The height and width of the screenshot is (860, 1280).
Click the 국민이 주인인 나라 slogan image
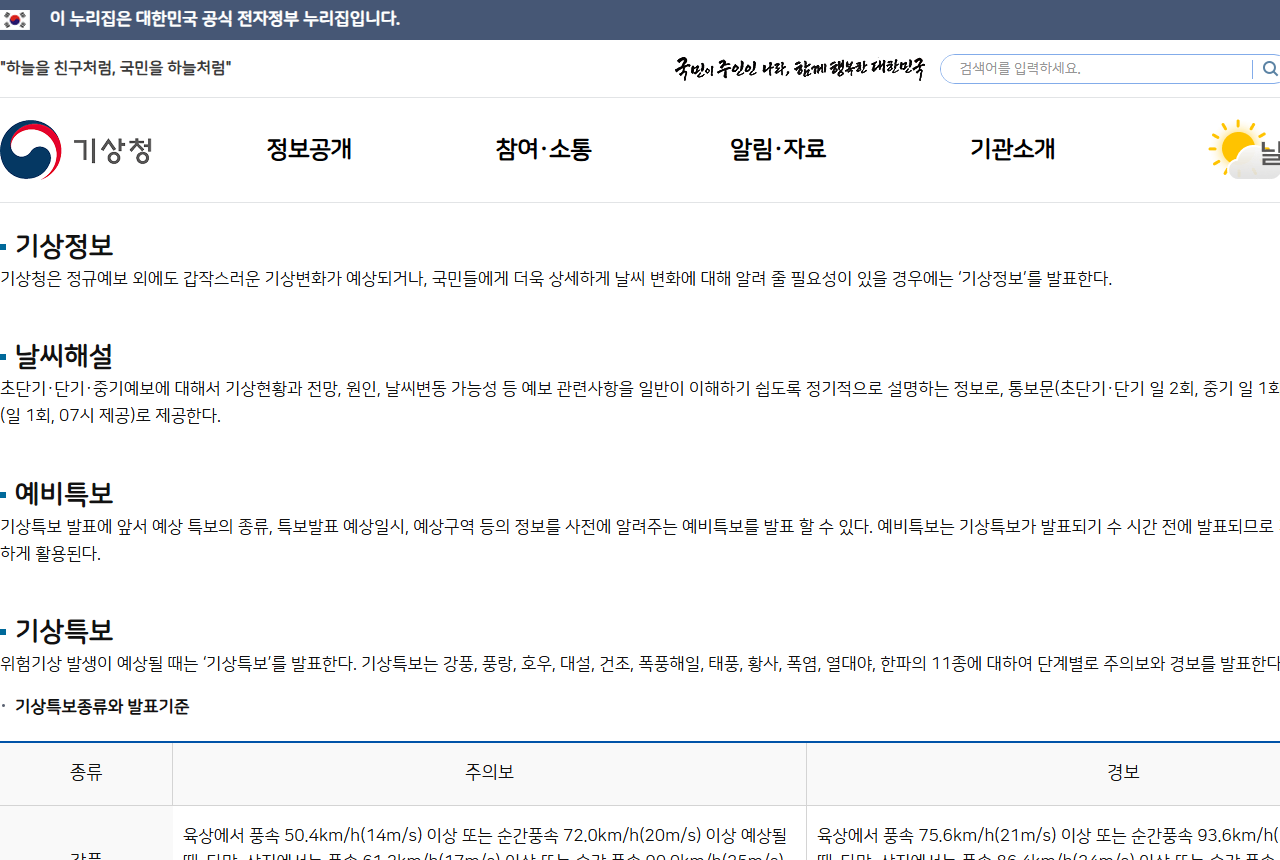pyautogui.click(x=800, y=68)
